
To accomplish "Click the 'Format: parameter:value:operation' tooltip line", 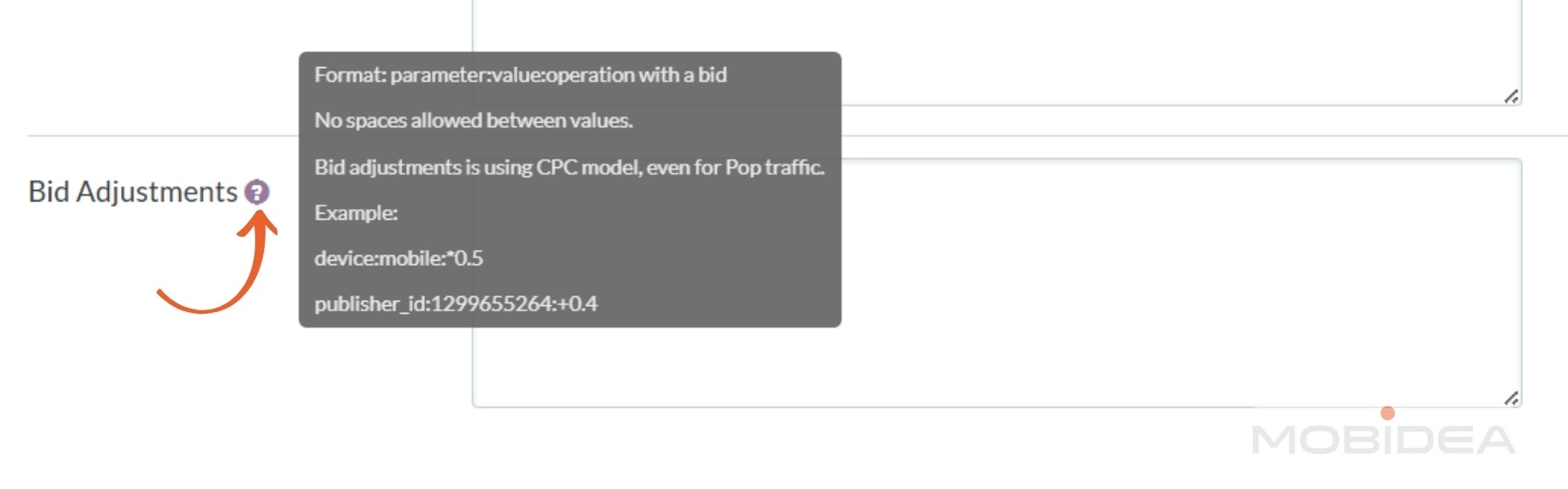I will coord(520,75).
